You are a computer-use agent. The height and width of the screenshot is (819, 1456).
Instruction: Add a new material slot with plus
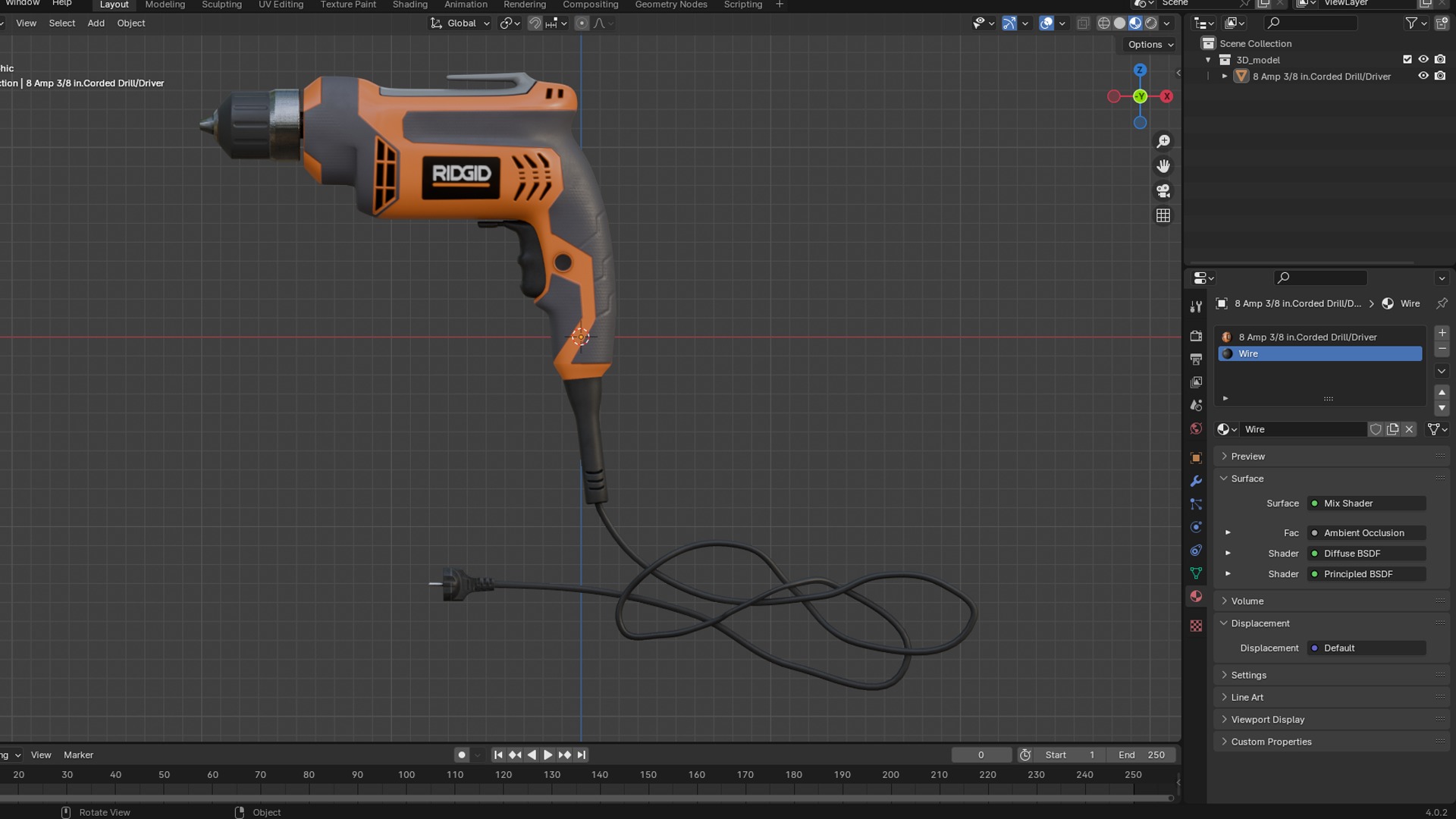(x=1442, y=333)
